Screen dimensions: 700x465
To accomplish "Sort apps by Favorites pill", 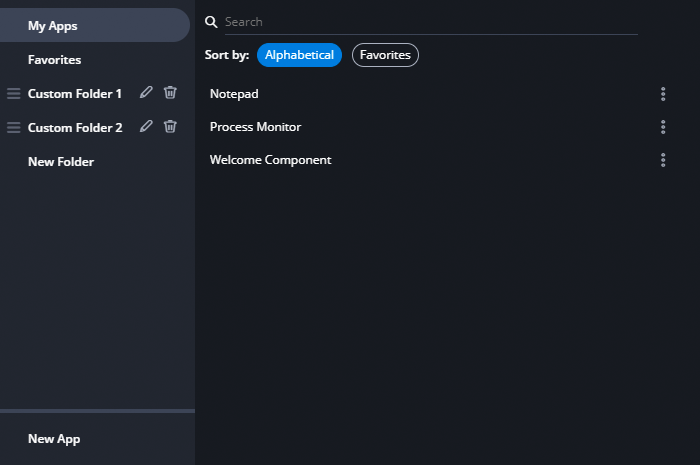I will tap(385, 55).
